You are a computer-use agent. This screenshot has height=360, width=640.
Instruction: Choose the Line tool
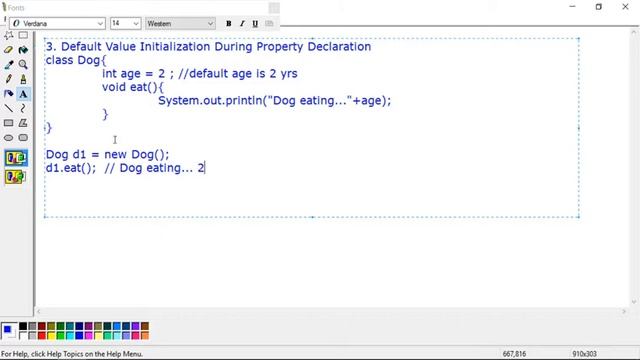pos(9,108)
